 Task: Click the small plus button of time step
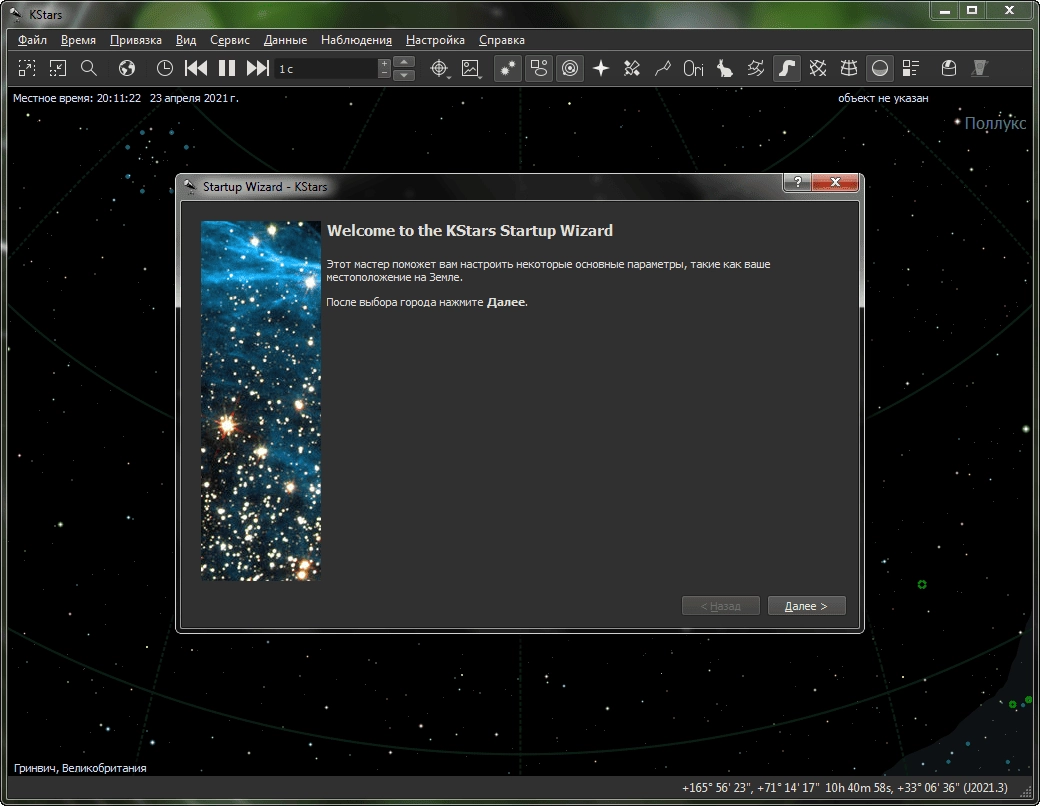pos(384,64)
